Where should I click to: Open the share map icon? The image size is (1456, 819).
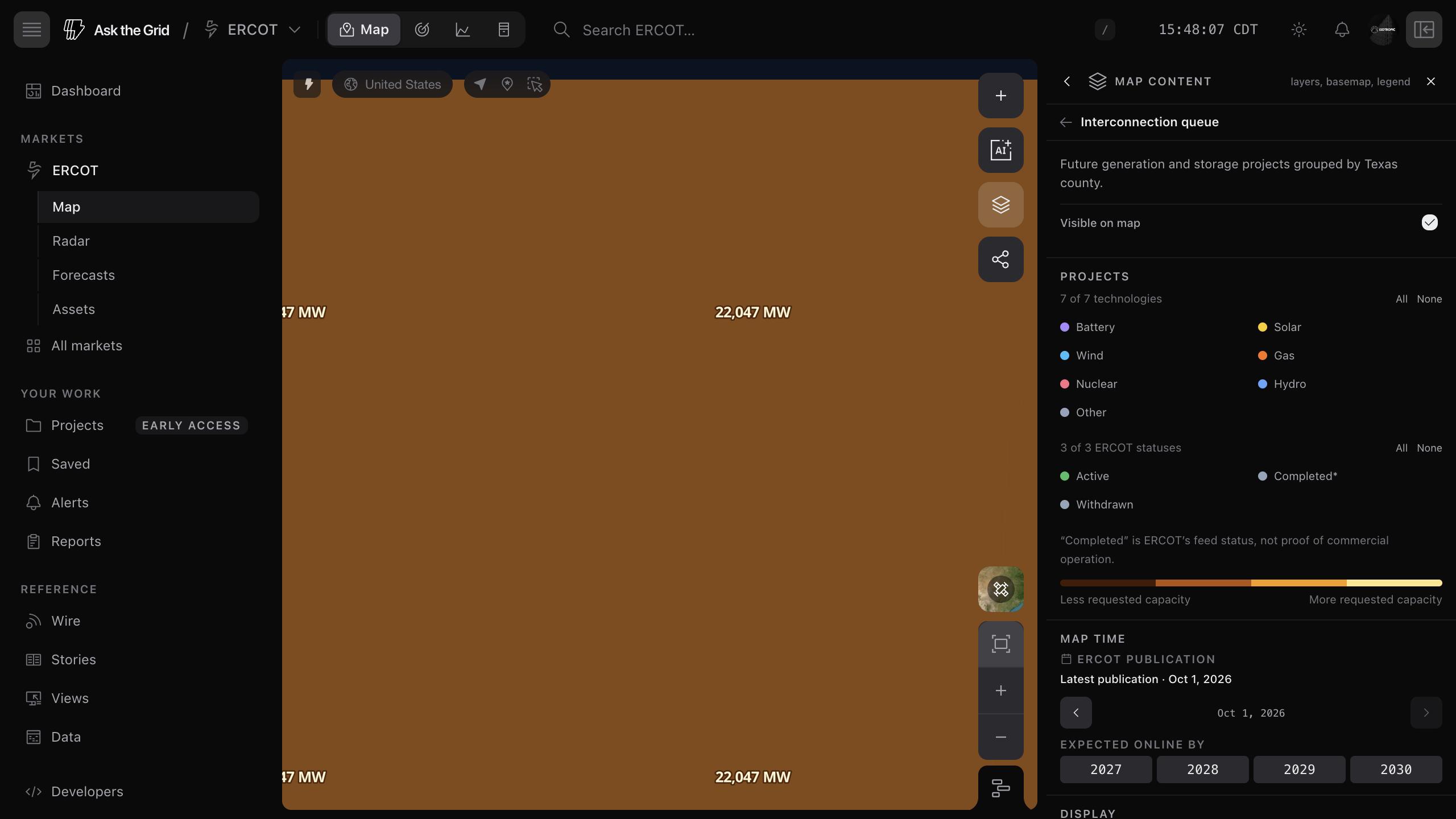point(1000,259)
